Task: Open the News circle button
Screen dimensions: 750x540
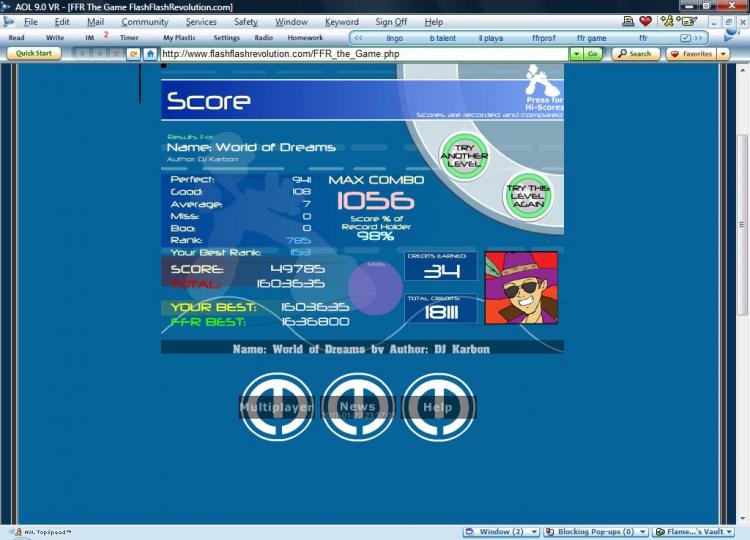Action: click(357, 407)
